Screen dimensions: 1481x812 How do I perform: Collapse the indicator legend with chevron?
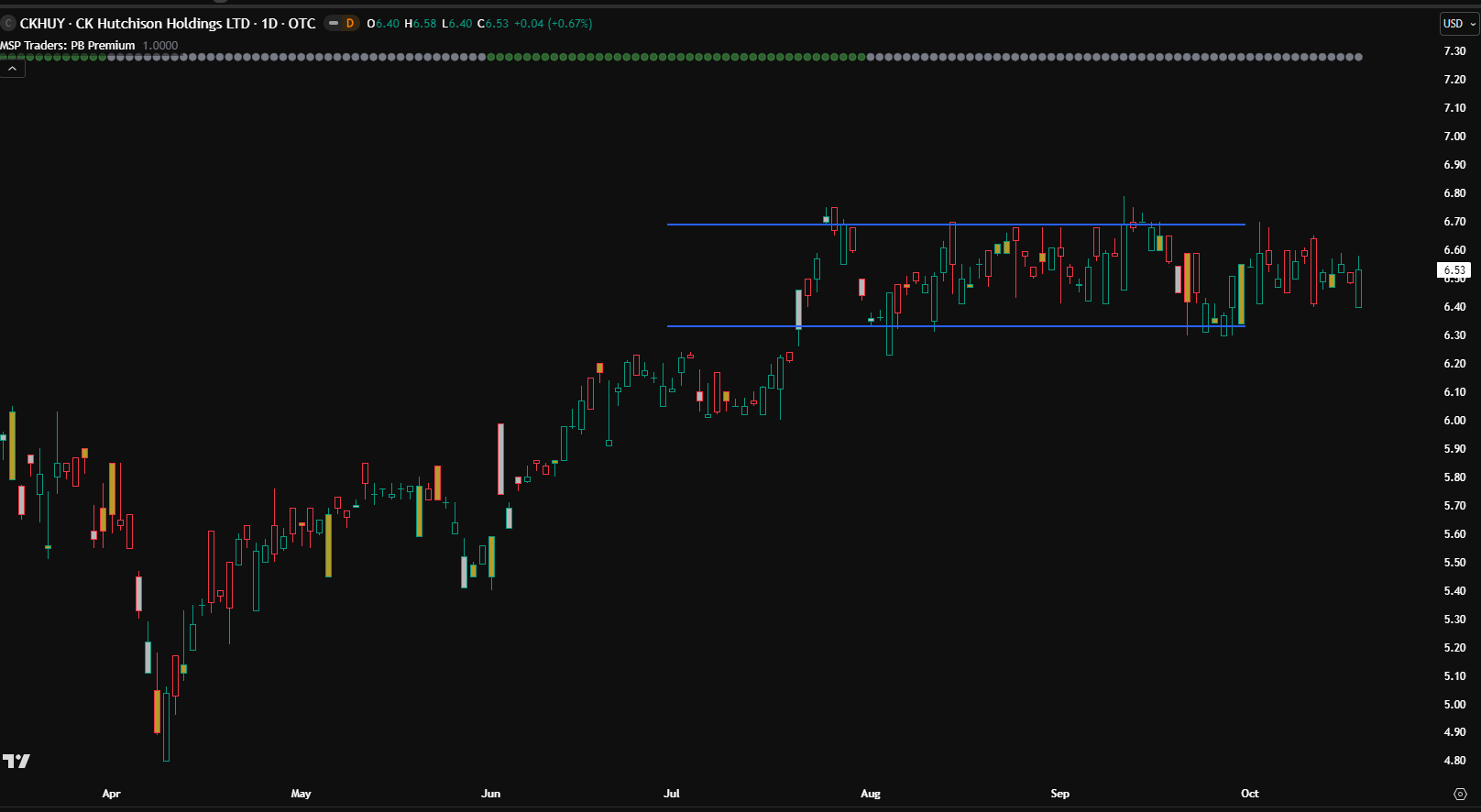click(x=13, y=69)
